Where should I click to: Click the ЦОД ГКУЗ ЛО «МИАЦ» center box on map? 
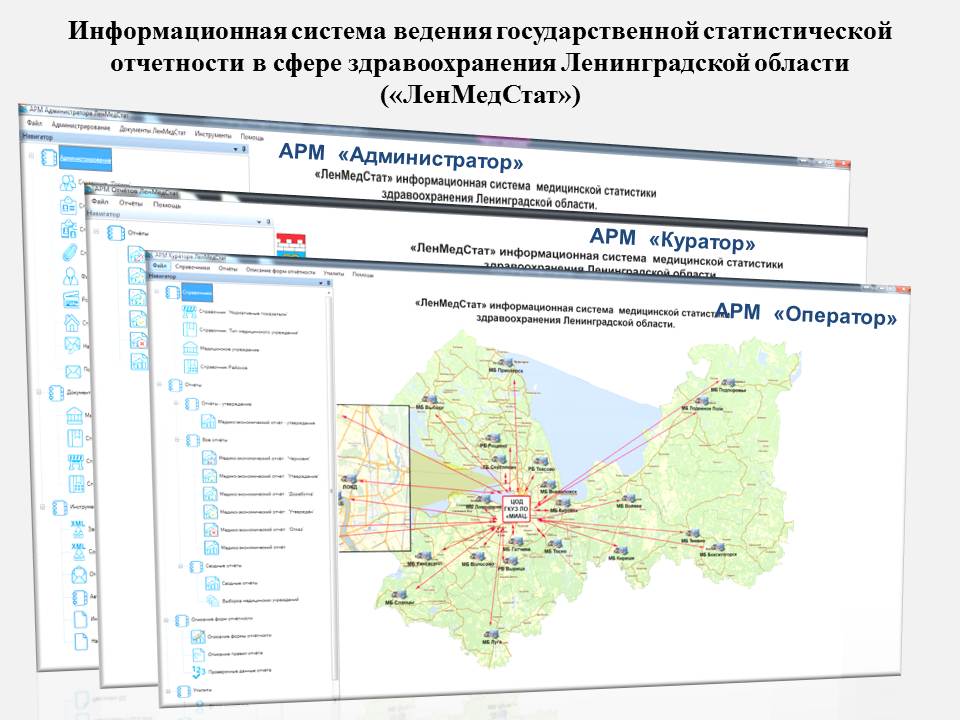pyautogui.click(x=515, y=509)
